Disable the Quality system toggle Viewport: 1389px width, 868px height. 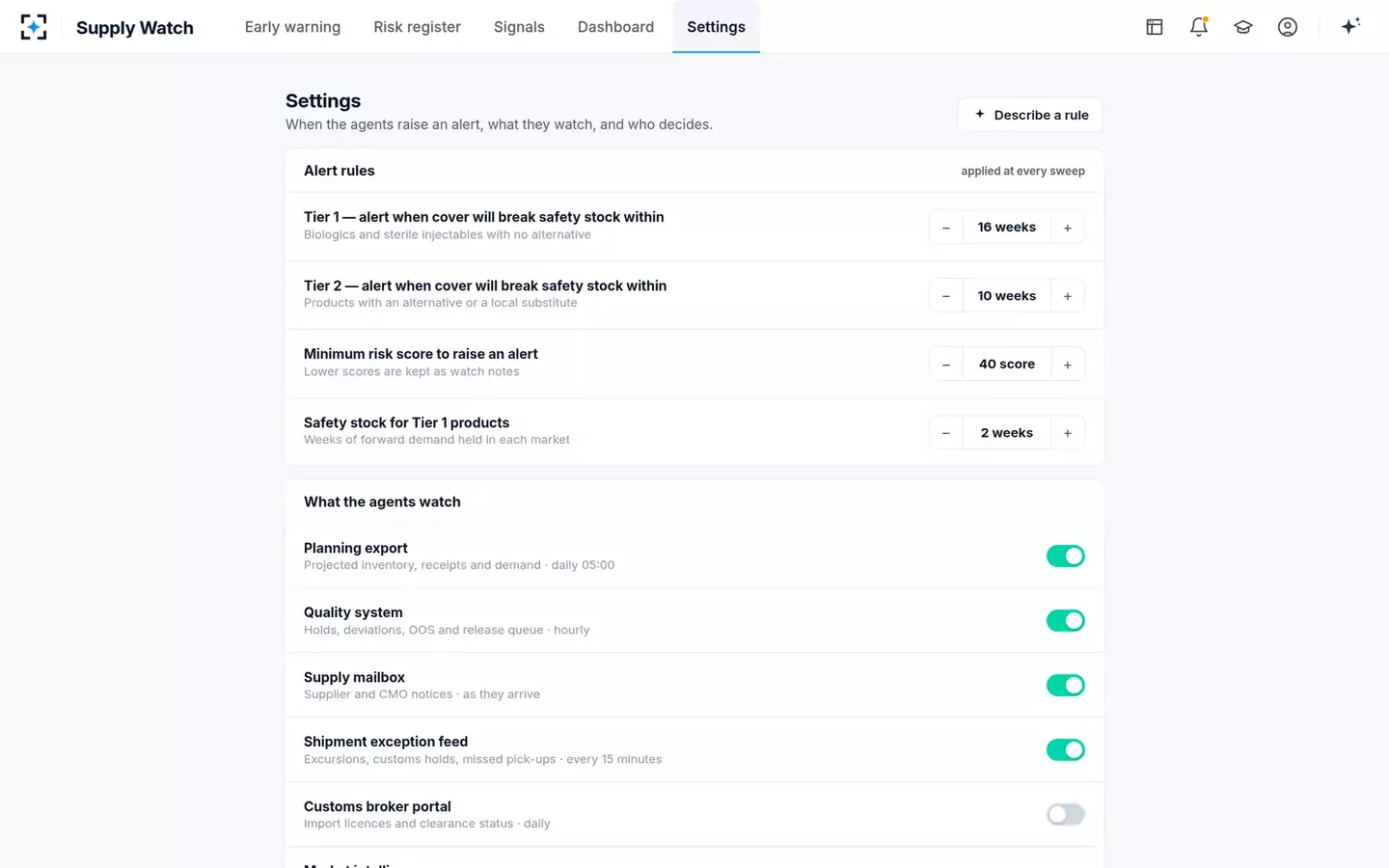[1066, 621]
